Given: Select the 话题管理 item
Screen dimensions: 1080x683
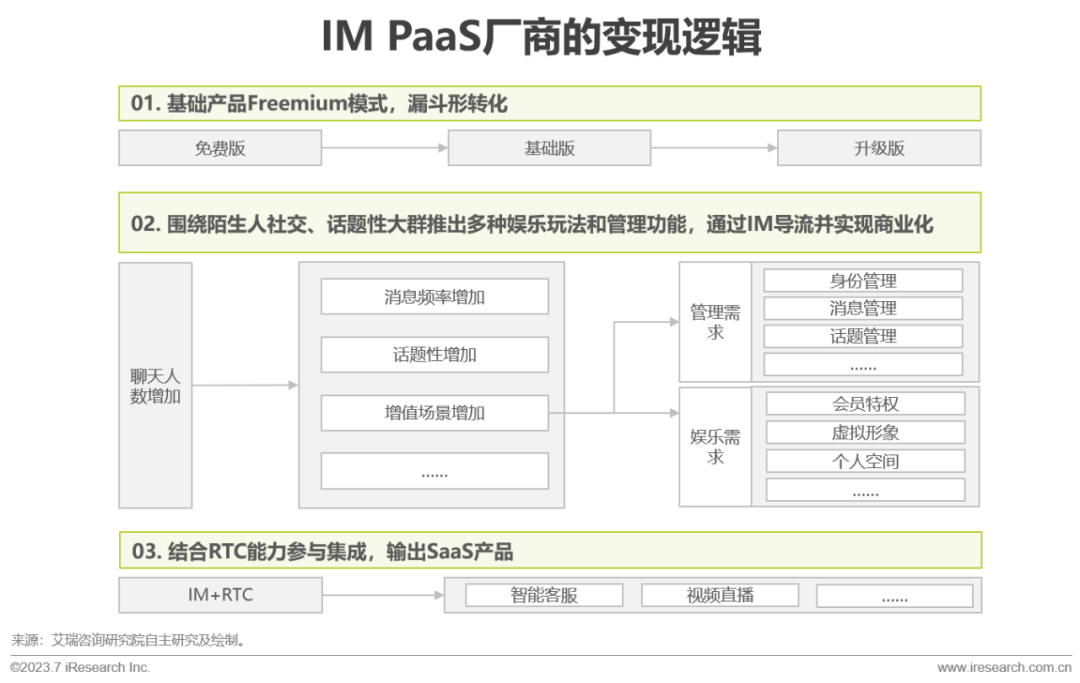Looking at the screenshot, I should click(x=863, y=336).
